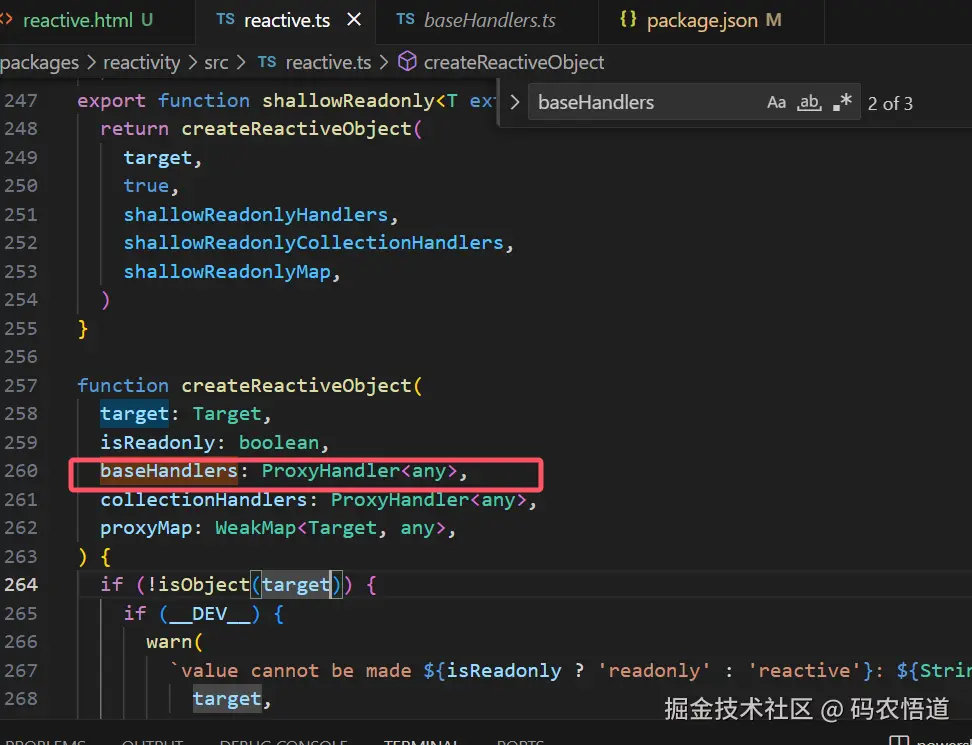
Task: Click shallowReadonlyMap on line 253
Action: click(227, 271)
